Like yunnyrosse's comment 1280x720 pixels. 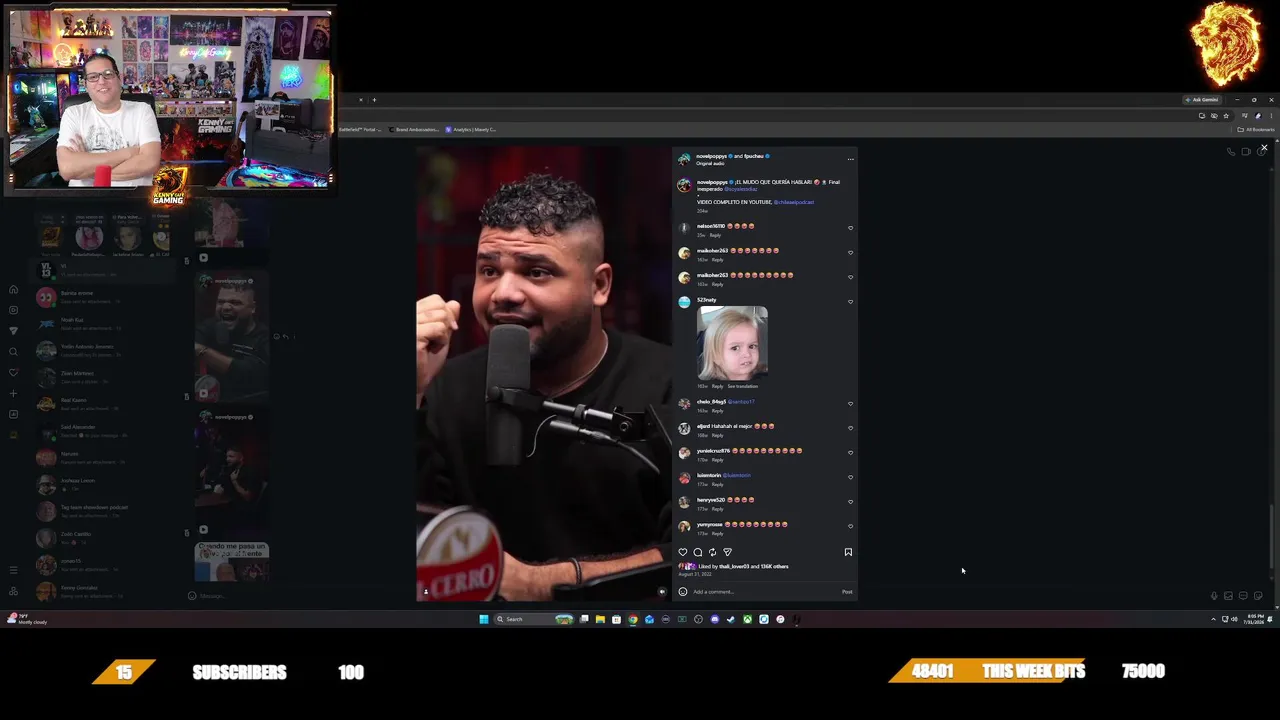[x=850, y=526]
